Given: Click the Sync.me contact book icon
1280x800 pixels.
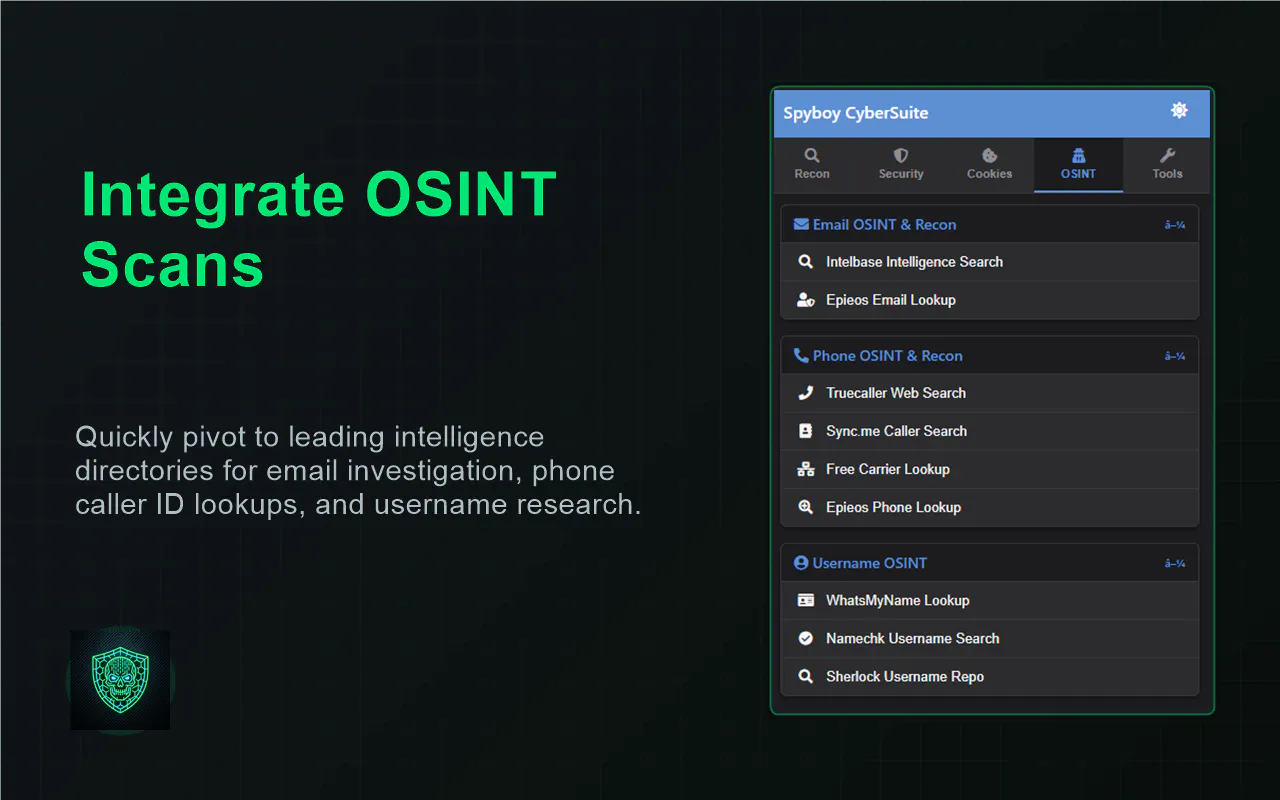Looking at the screenshot, I should [805, 431].
